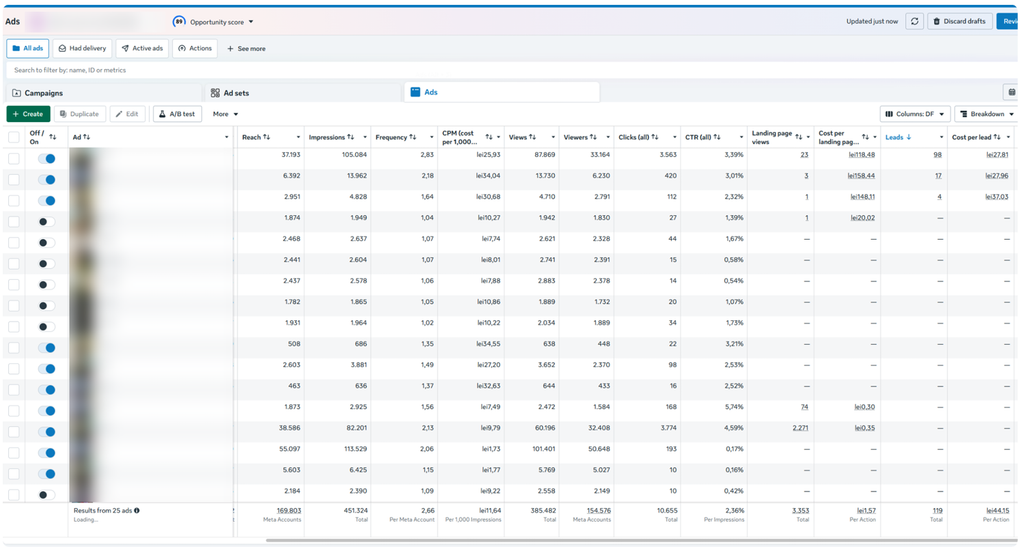Sort table by Viewers column

pyautogui.click(x=593, y=137)
